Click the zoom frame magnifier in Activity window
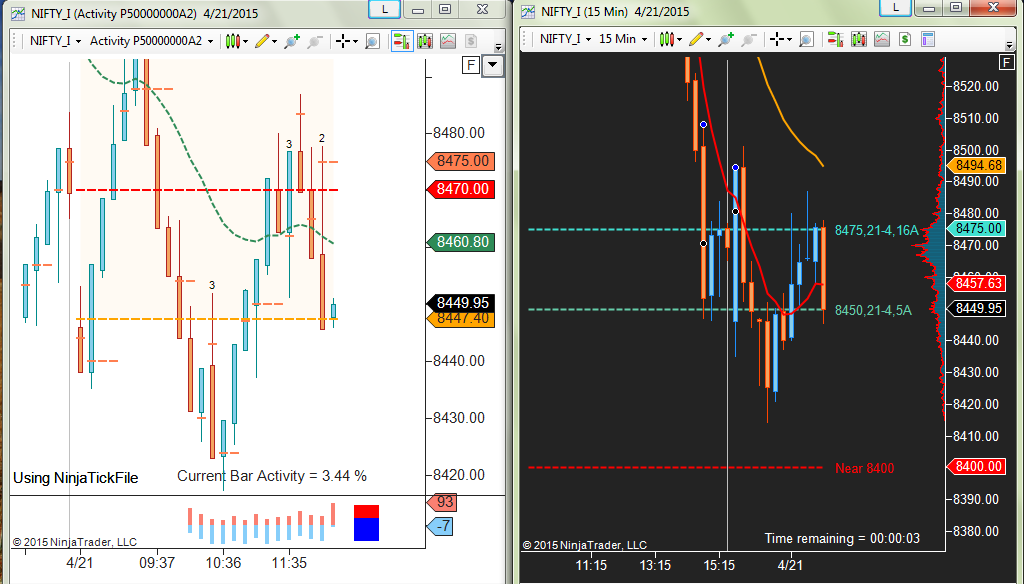The height and width of the screenshot is (584, 1024). [x=372, y=41]
